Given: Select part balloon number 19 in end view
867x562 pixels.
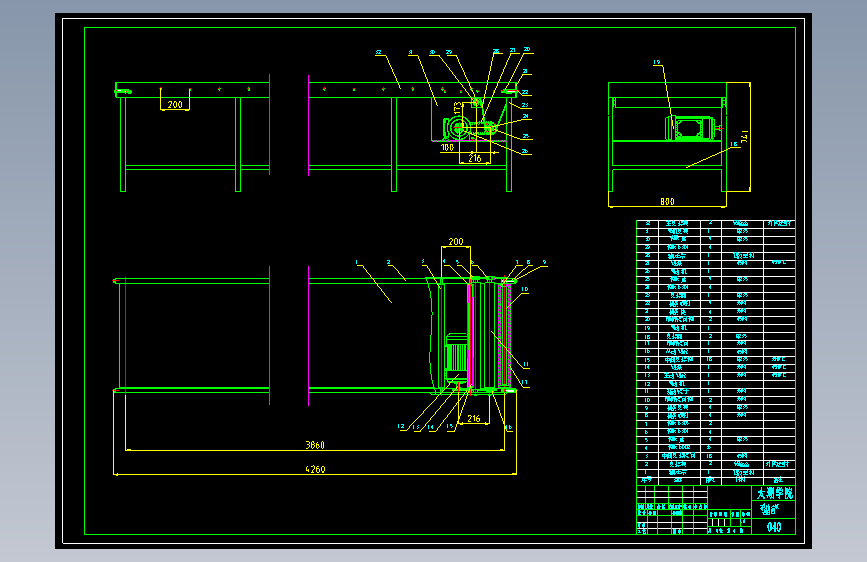Looking at the screenshot, I should click(x=656, y=63).
